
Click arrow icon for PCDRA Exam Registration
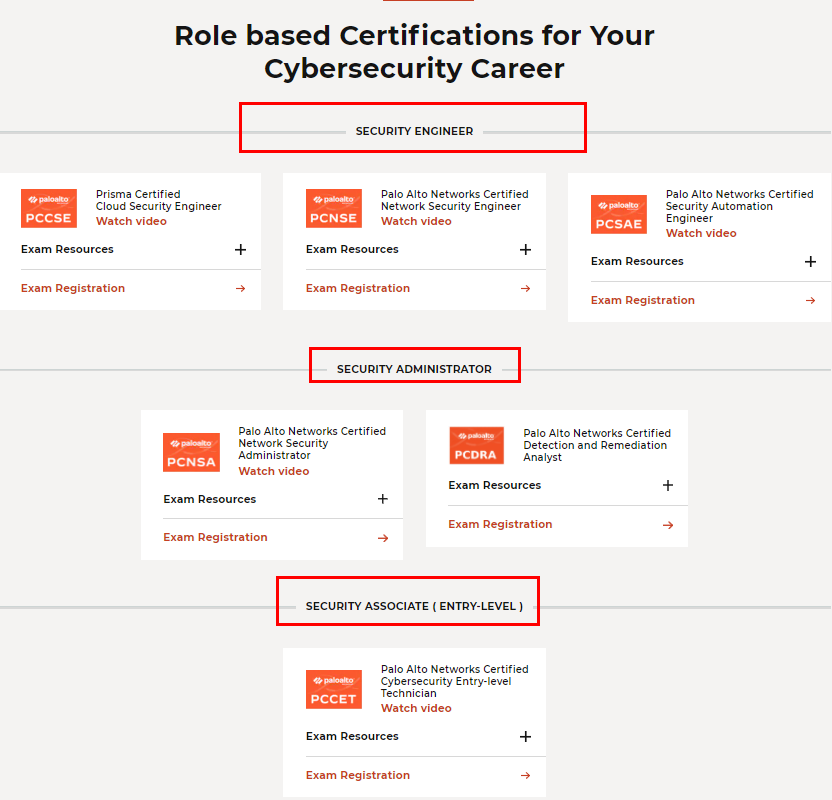click(668, 525)
